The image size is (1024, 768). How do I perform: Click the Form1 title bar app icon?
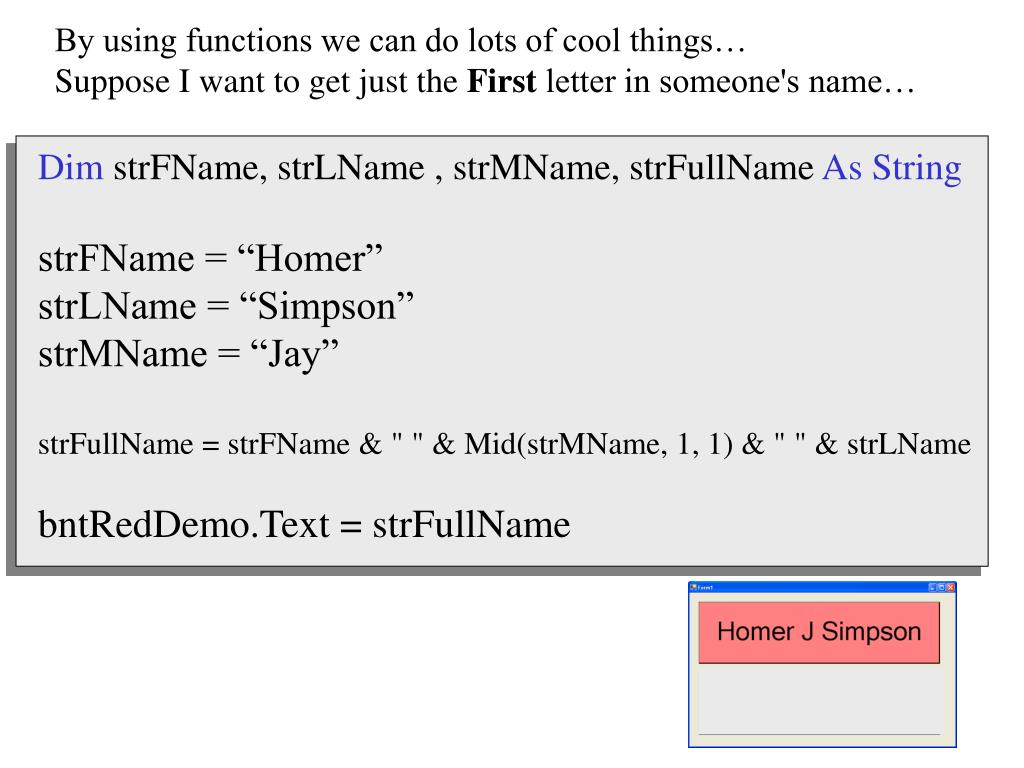[694, 588]
